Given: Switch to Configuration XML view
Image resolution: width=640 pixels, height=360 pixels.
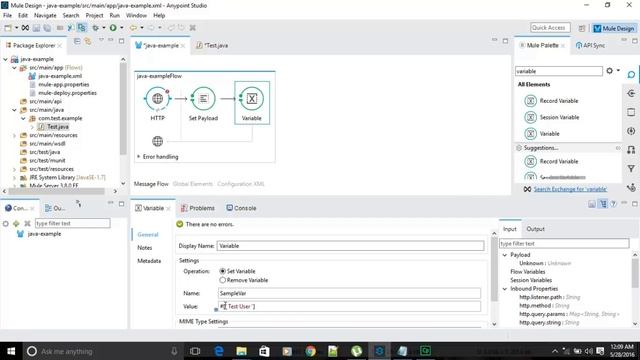Looking at the screenshot, I should [241, 184].
